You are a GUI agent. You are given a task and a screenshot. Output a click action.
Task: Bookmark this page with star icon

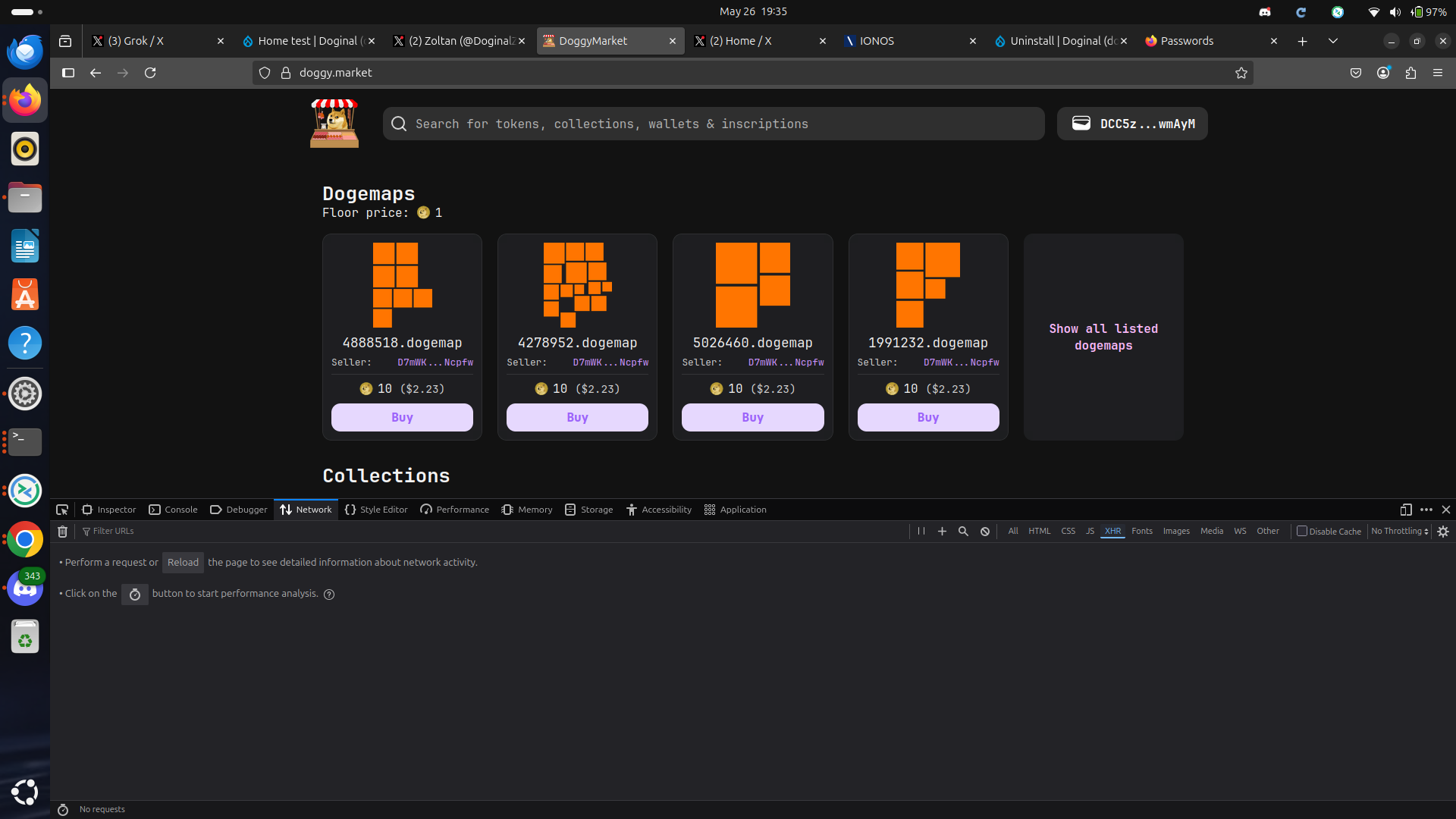point(1241,73)
